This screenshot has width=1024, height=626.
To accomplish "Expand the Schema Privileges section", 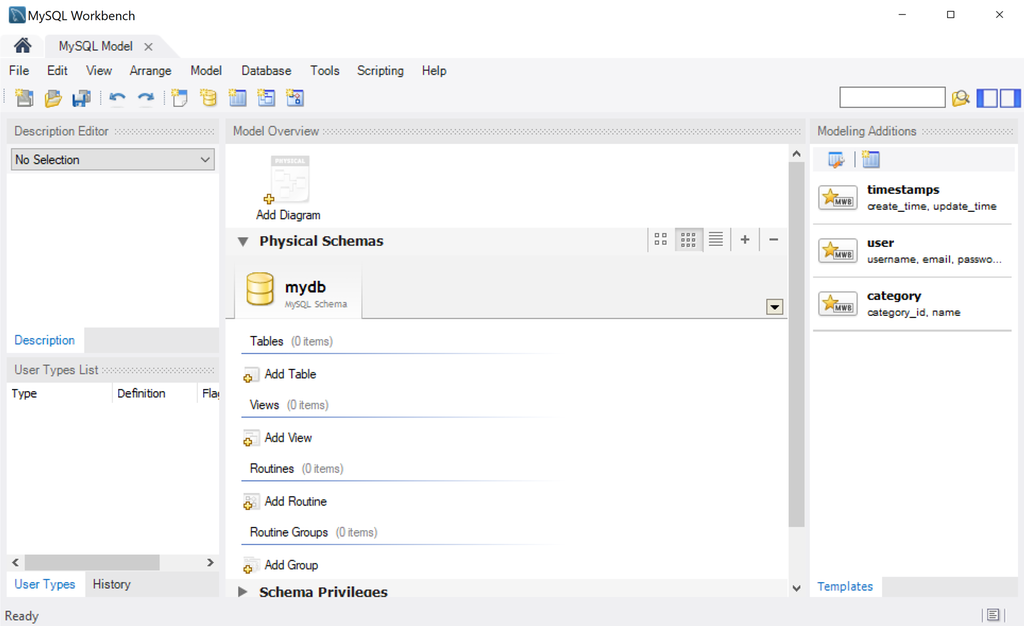I will coord(241,591).
